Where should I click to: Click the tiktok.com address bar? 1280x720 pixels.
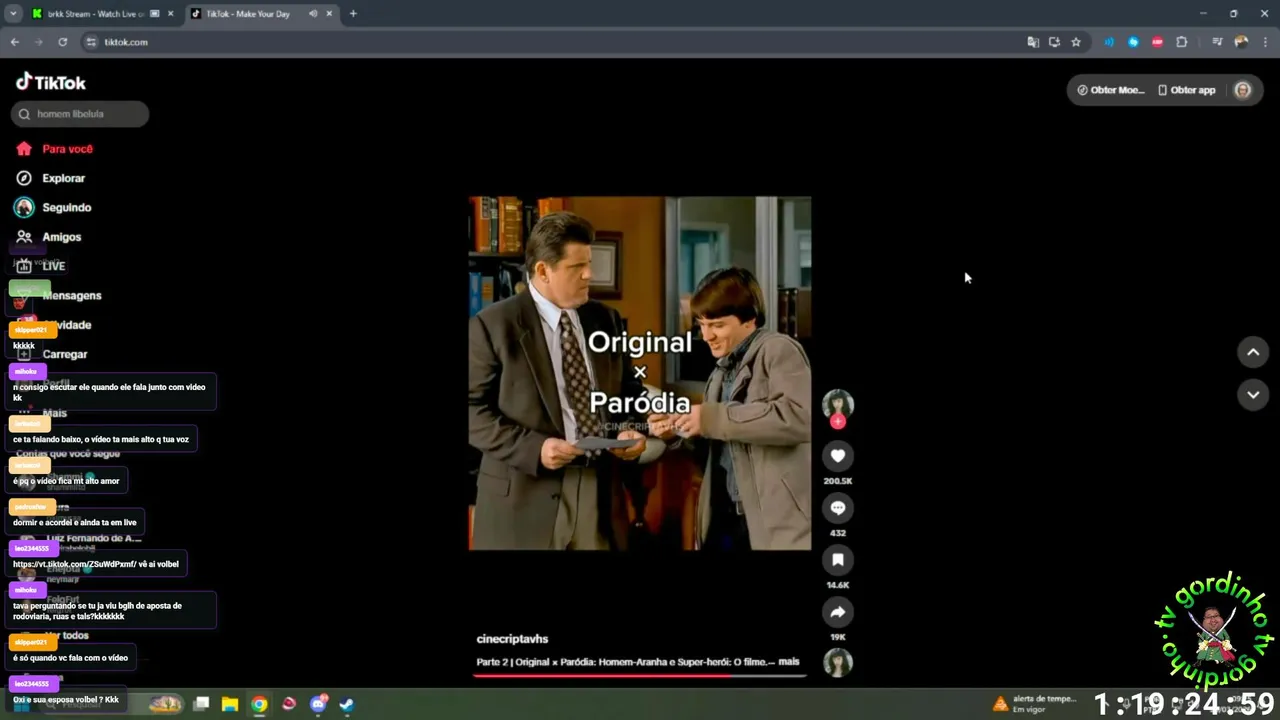(x=550, y=42)
